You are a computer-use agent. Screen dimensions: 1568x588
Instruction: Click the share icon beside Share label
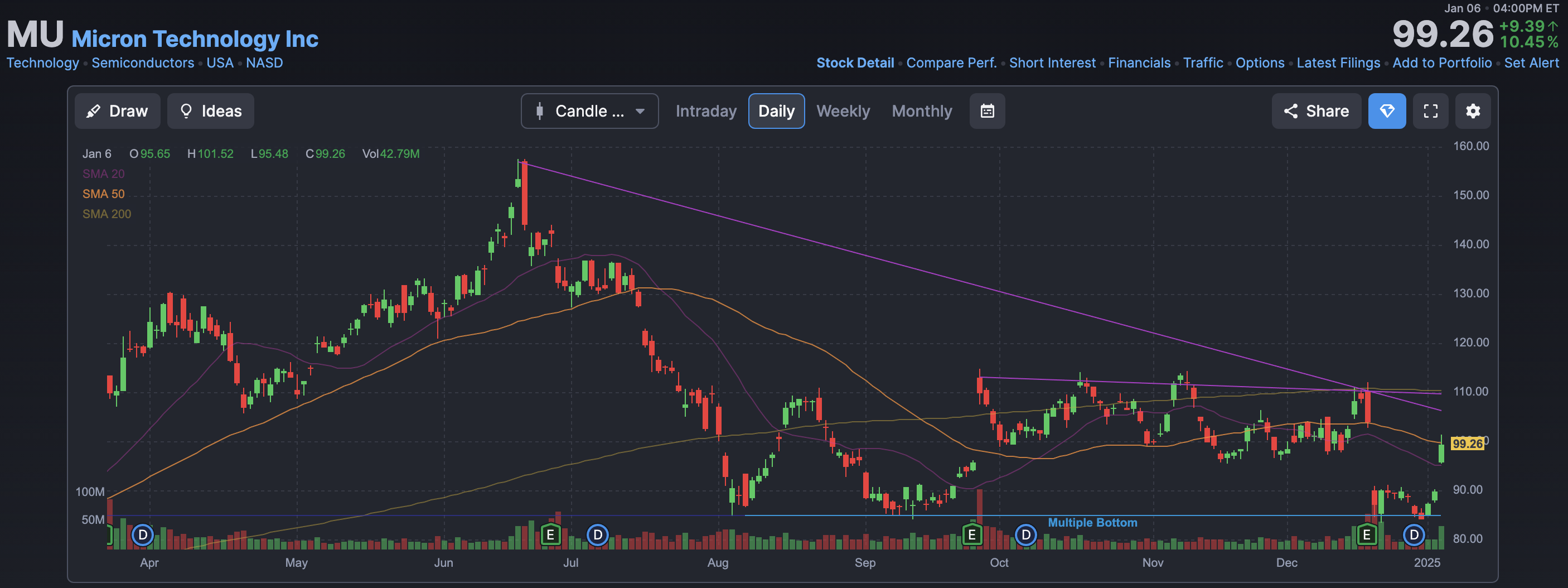1290,111
